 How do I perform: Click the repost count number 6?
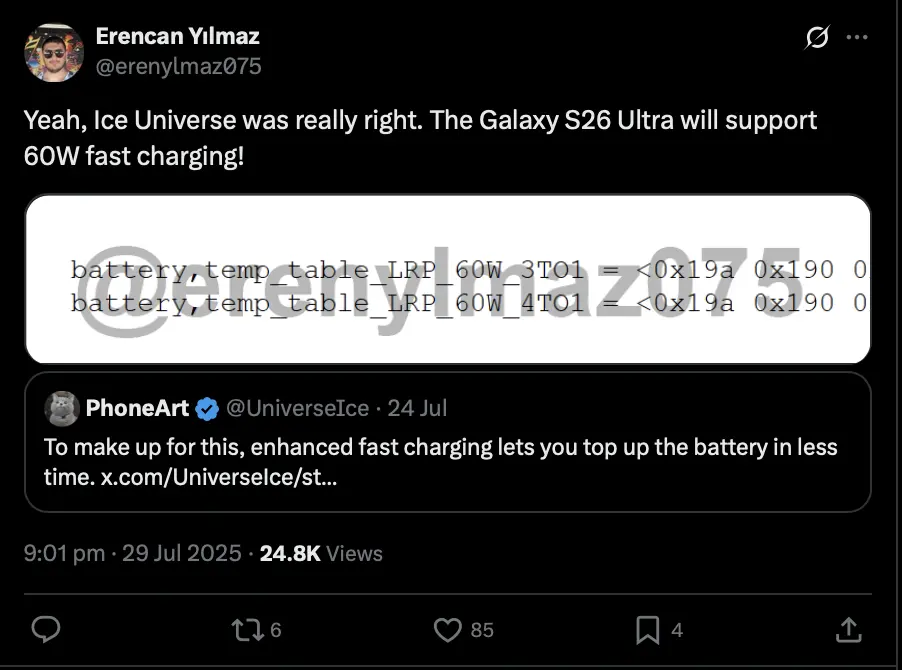[x=275, y=630]
